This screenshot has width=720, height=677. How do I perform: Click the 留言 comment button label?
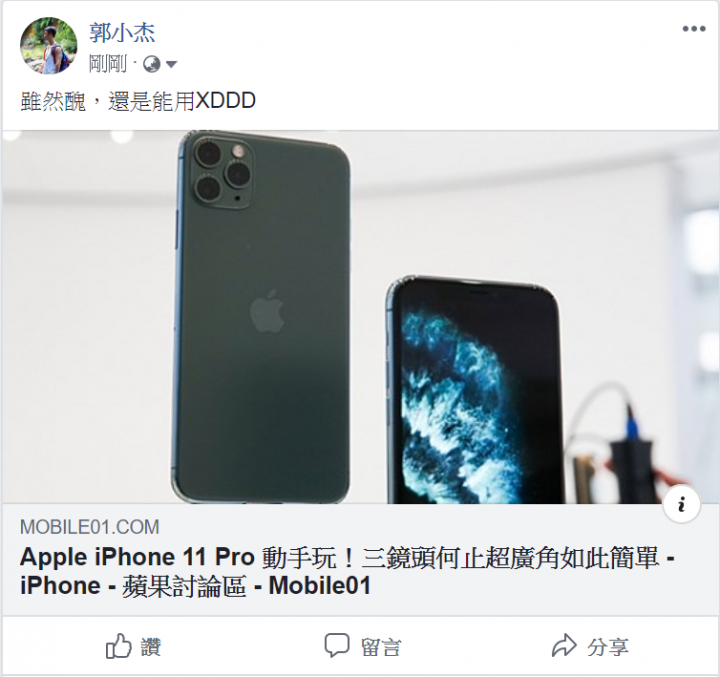[381, 647]
